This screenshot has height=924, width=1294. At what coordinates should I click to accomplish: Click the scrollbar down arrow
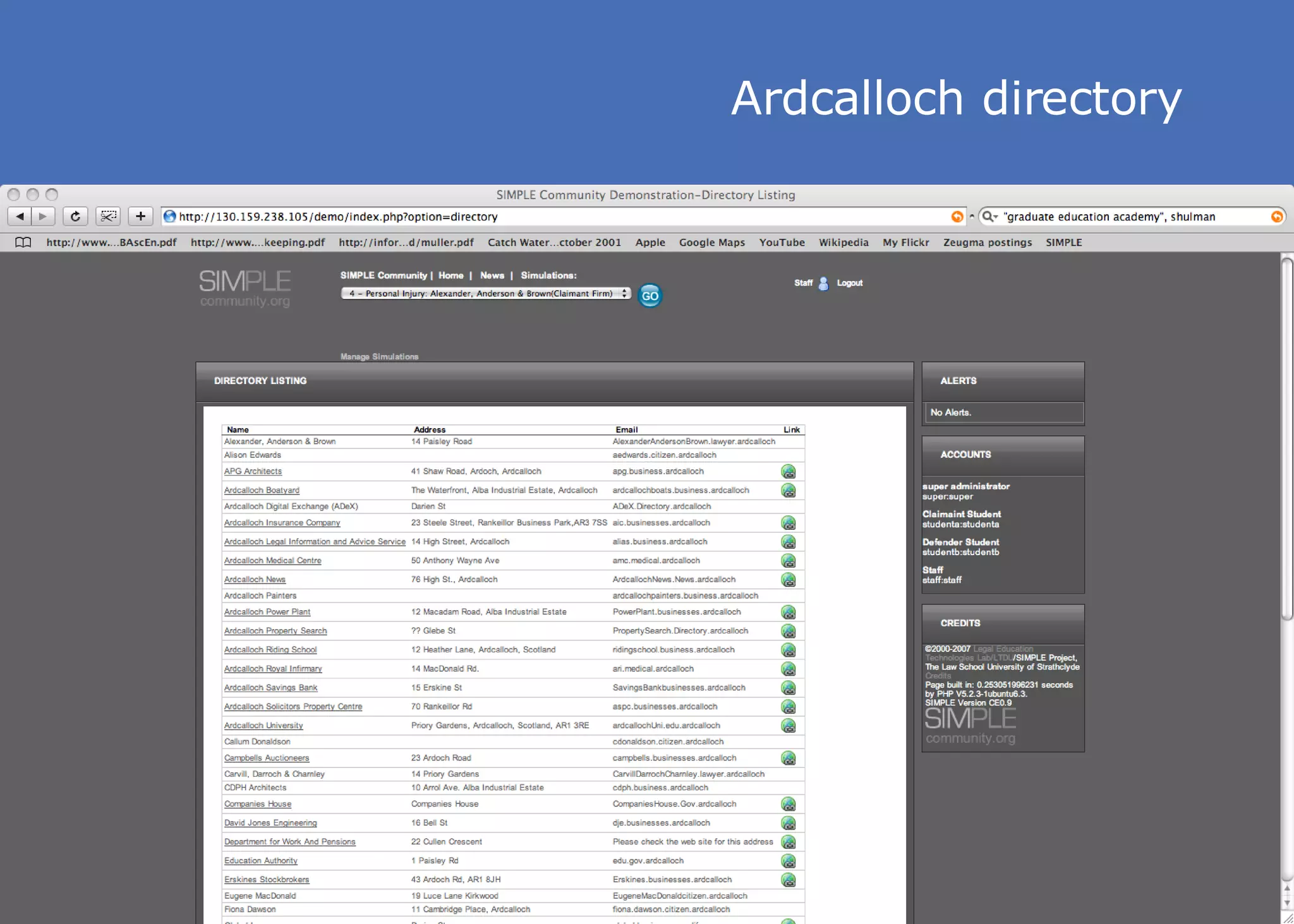[1286, 903]
